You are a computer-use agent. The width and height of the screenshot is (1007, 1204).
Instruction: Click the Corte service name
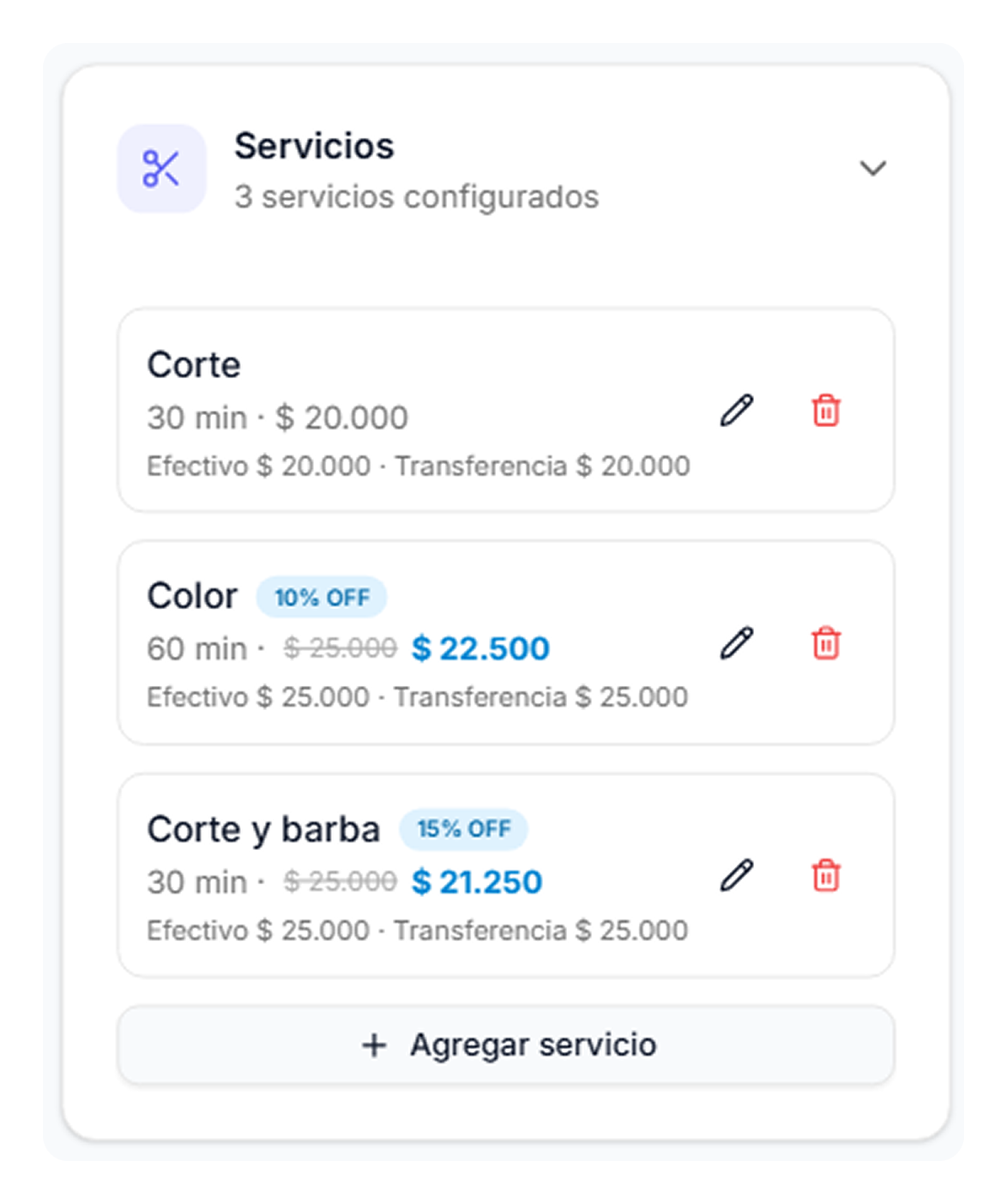[x=194, y=365]
